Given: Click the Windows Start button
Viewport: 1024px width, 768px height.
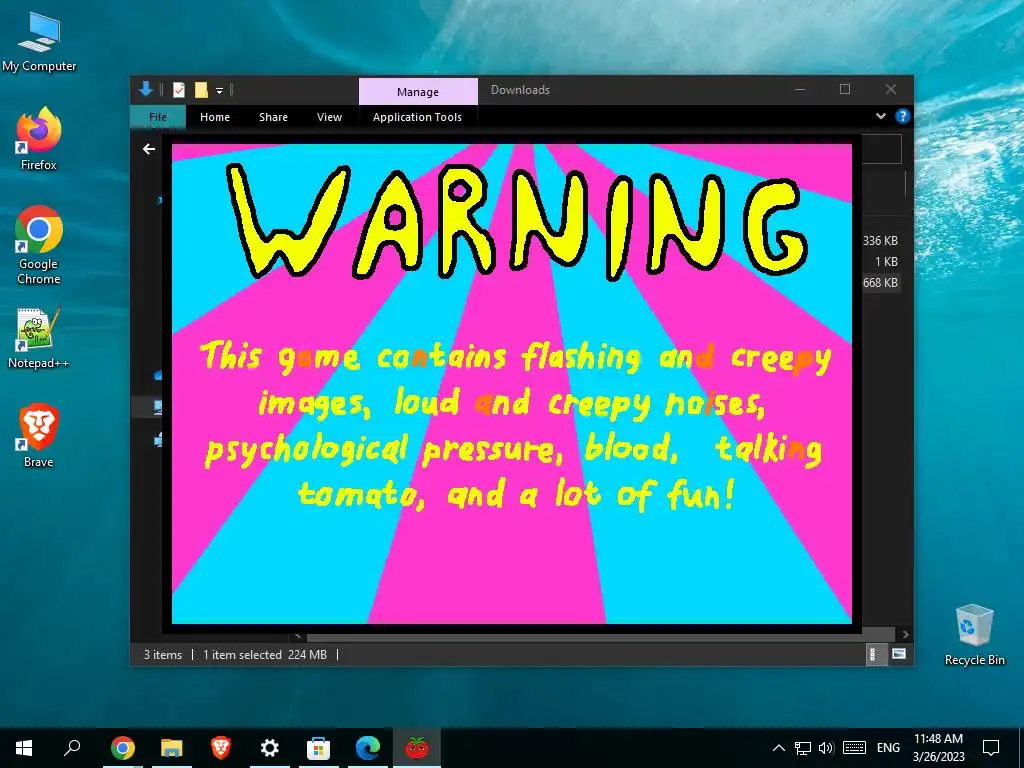Looking at the screenshot, I should (x=24, y=748).
